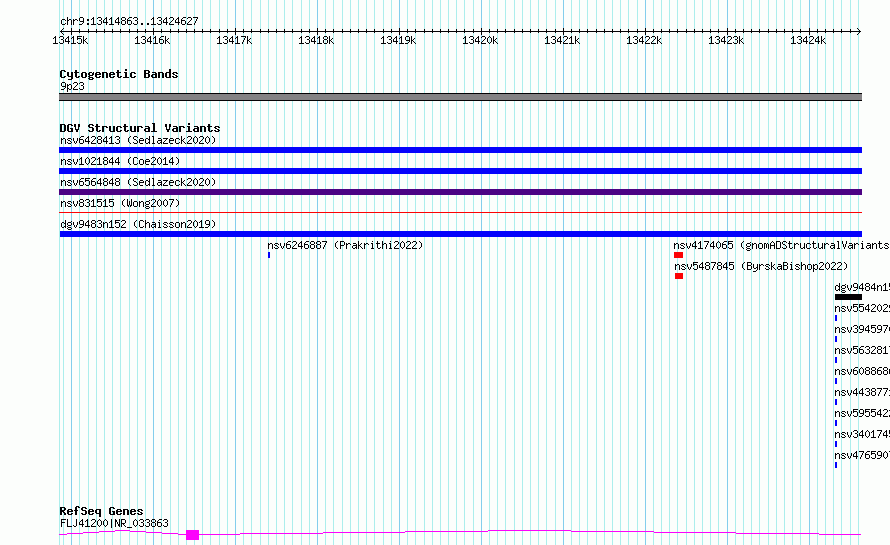Open nsv6246887 (Prakrithi2022) variant label
890x545 pixels.
[x=345, y=245]
